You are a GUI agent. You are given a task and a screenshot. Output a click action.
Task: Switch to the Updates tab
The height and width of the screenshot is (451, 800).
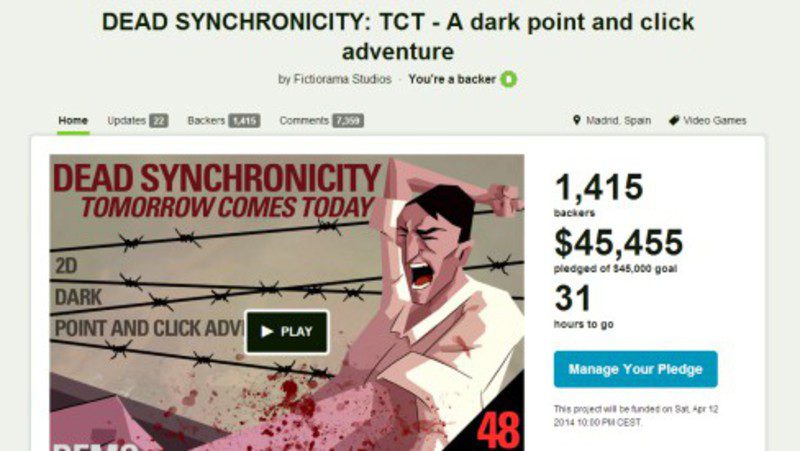(x=127, y=121)
